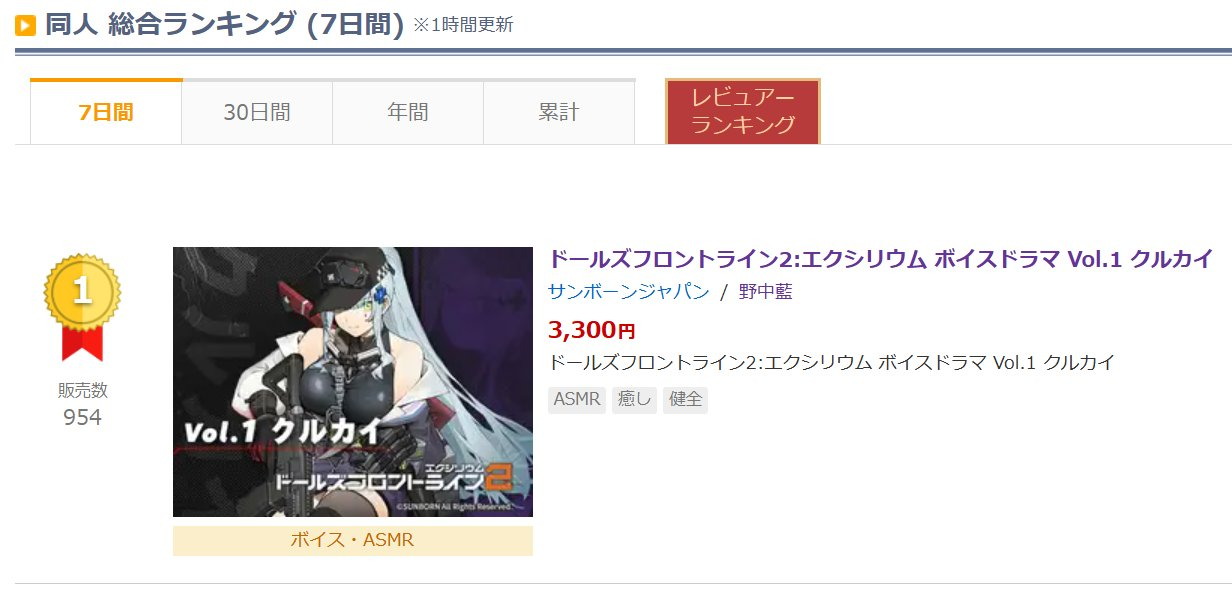1232x591 pixels.
Task: Click the 販売数 954 sales count
Action: coord(82,404)
